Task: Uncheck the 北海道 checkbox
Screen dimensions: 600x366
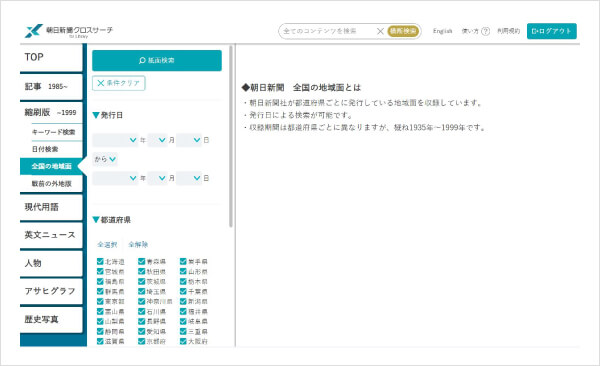Action: [100, 261]
